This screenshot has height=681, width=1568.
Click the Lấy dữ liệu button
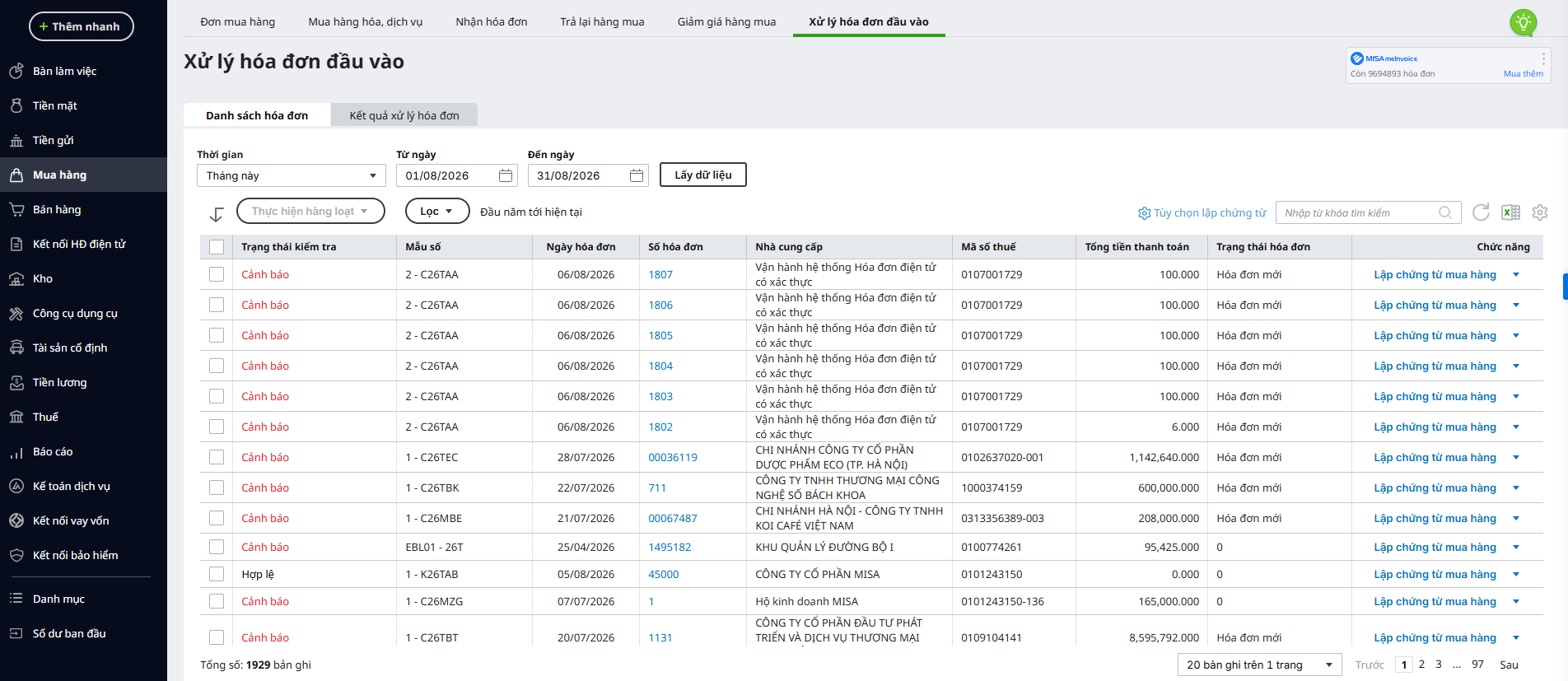pyautogui.click(x=703, y=175)
